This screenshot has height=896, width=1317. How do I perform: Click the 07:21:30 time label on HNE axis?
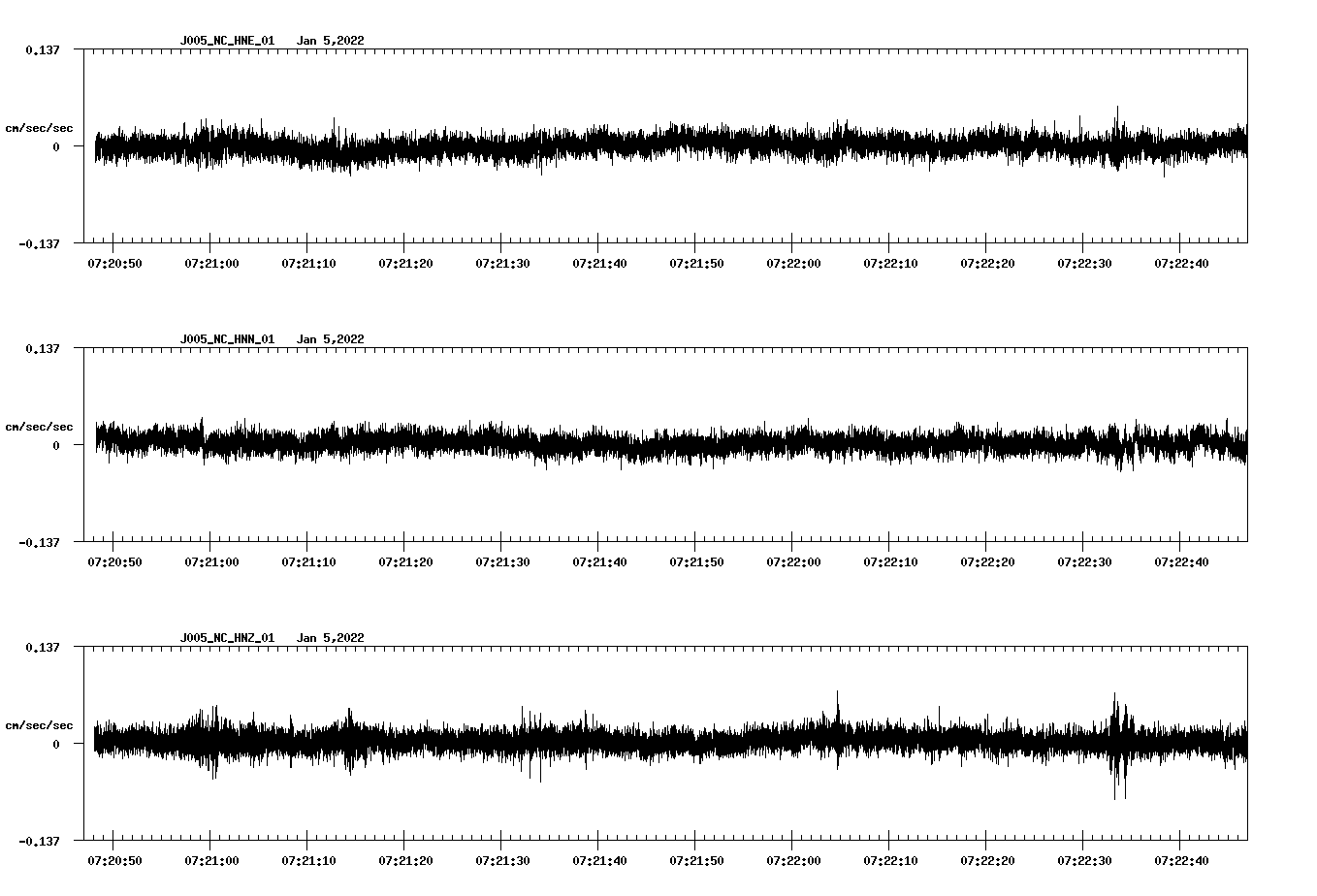coord(502,264)
